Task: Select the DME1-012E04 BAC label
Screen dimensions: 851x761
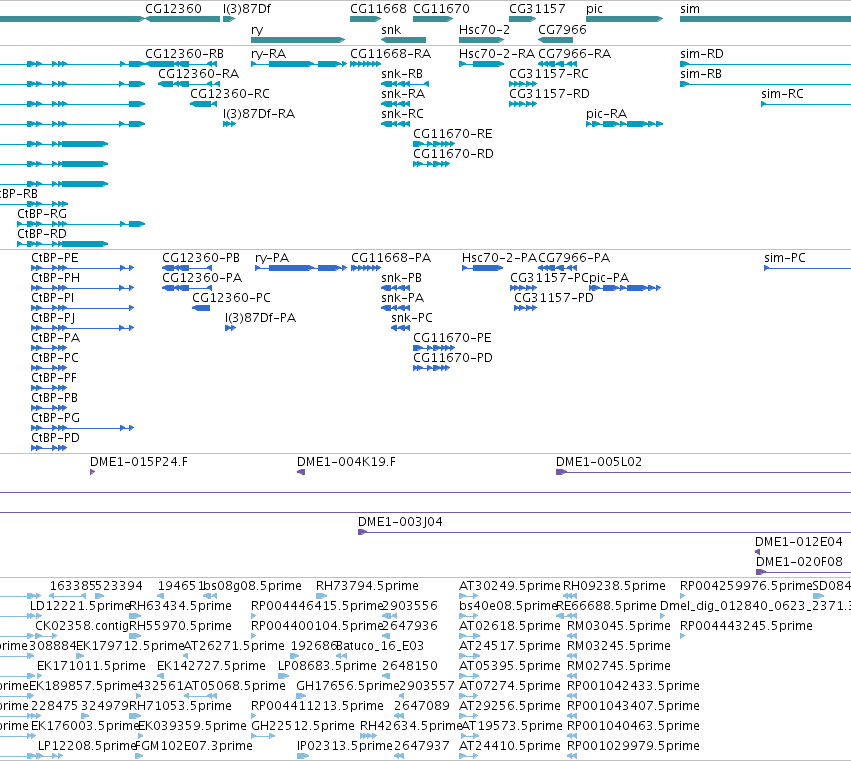Action: coord(798,542)
